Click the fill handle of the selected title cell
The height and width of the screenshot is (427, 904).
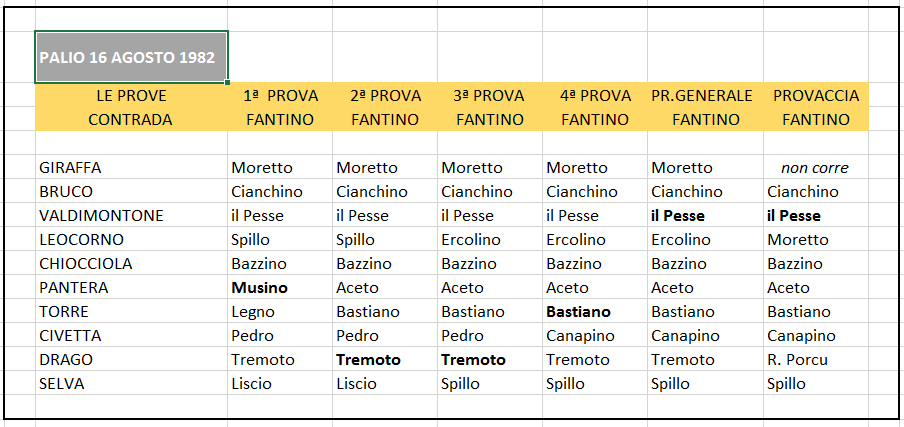(x=228, y=82)
